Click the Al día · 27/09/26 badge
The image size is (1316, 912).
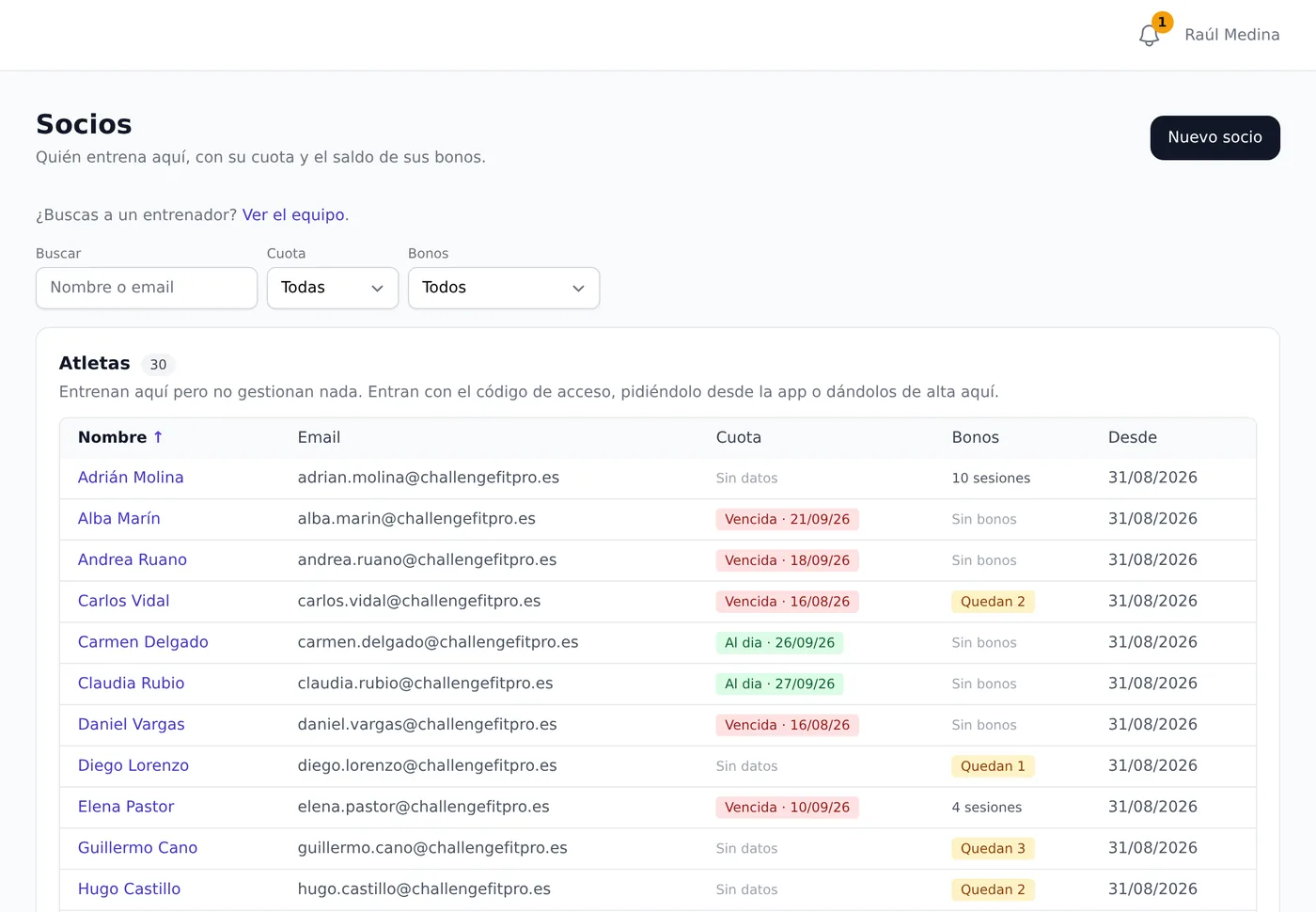[779, 684]
